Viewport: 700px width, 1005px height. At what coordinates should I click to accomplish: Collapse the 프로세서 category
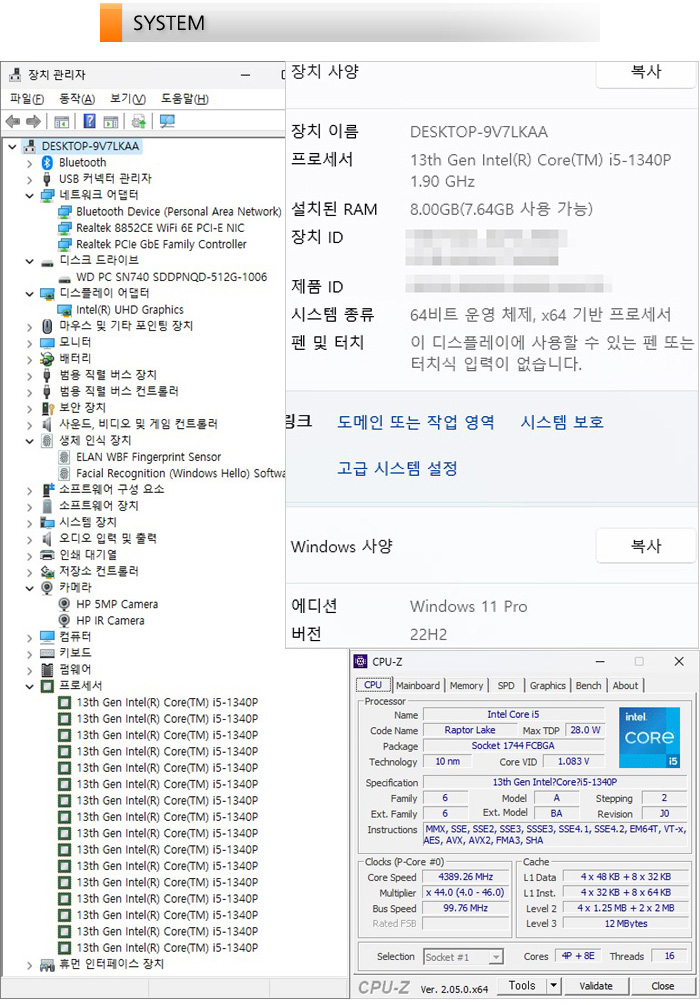tap(29, 686)
